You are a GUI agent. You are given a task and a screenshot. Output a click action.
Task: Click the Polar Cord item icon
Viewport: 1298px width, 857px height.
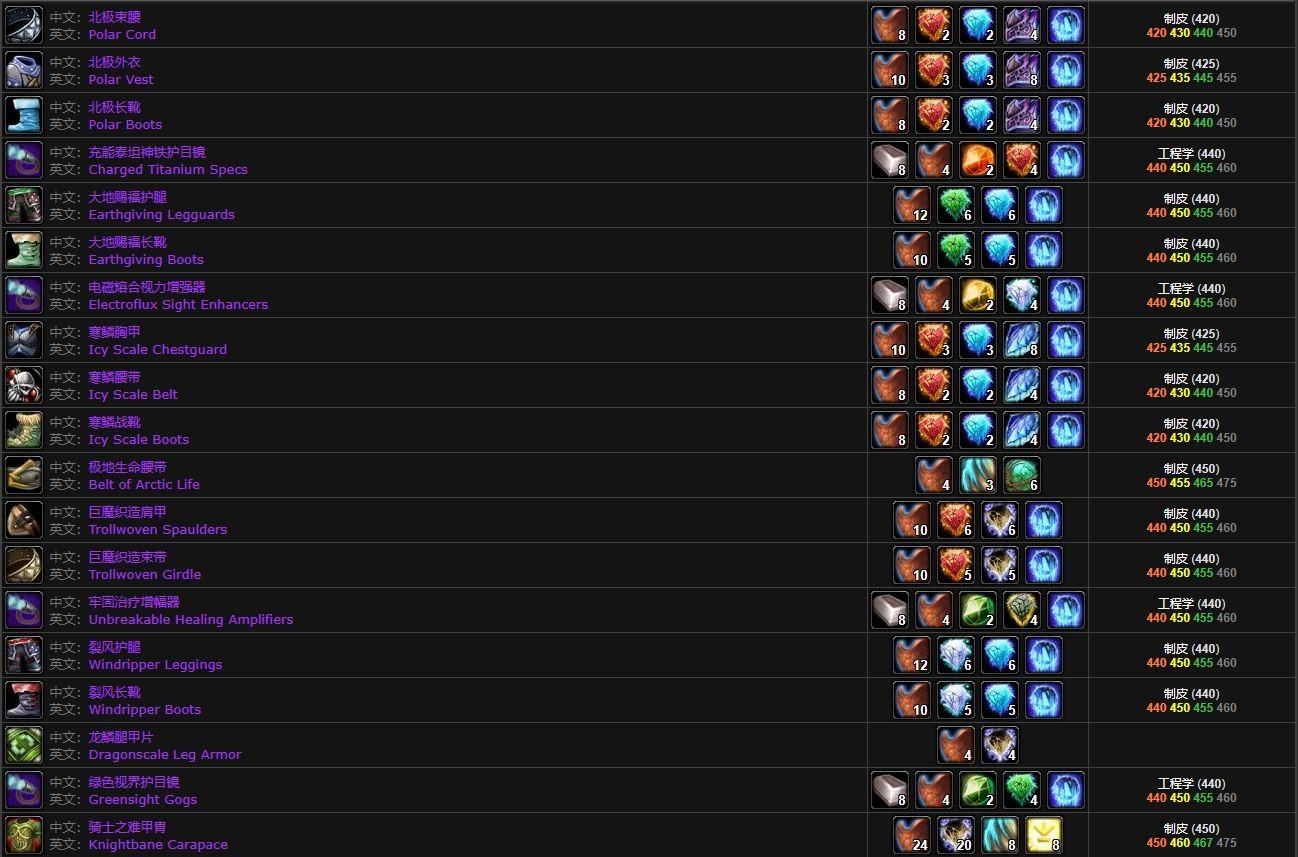24,25
